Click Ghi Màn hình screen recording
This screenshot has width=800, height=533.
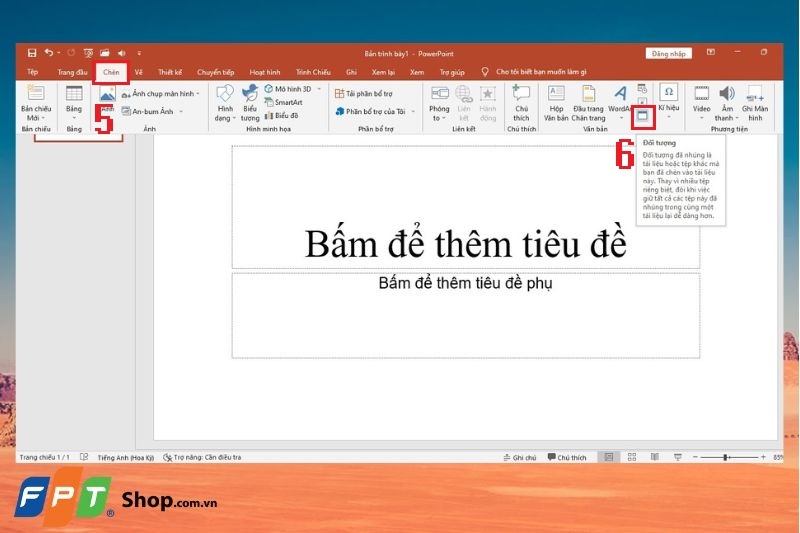[755, 104]
